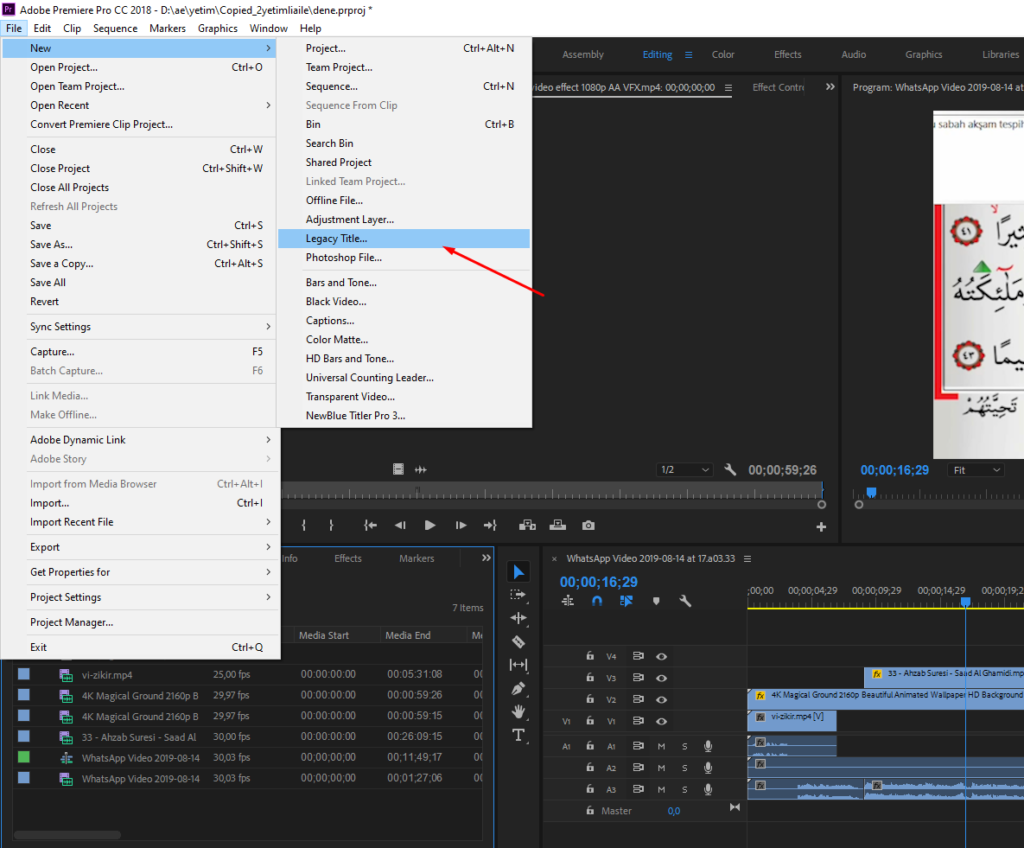Open the Graphics menu in menu bar
Image resolution: width=1024 pixels, height=848 pixels.
217,28
